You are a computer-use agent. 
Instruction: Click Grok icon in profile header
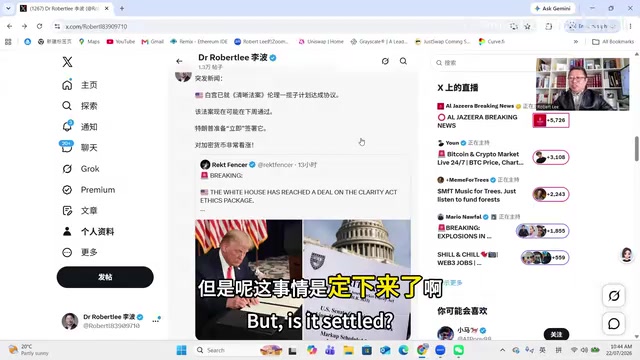(x=385, y=61)
